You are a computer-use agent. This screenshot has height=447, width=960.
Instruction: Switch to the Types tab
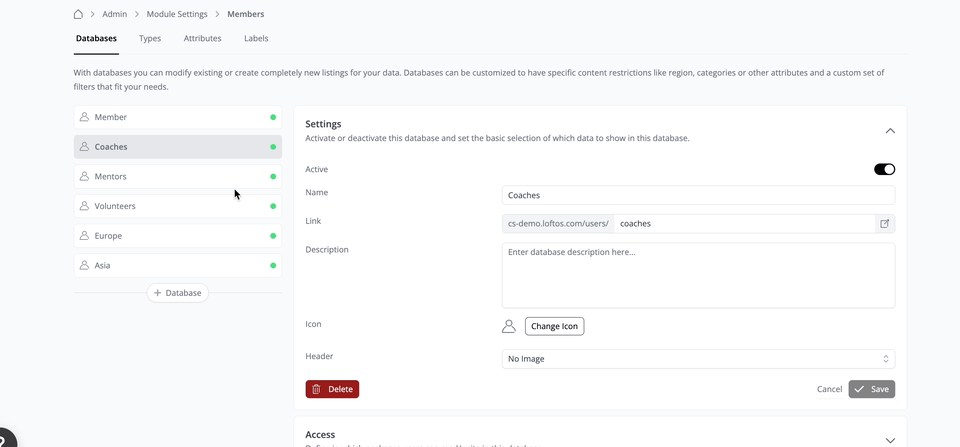pos(150,39)
